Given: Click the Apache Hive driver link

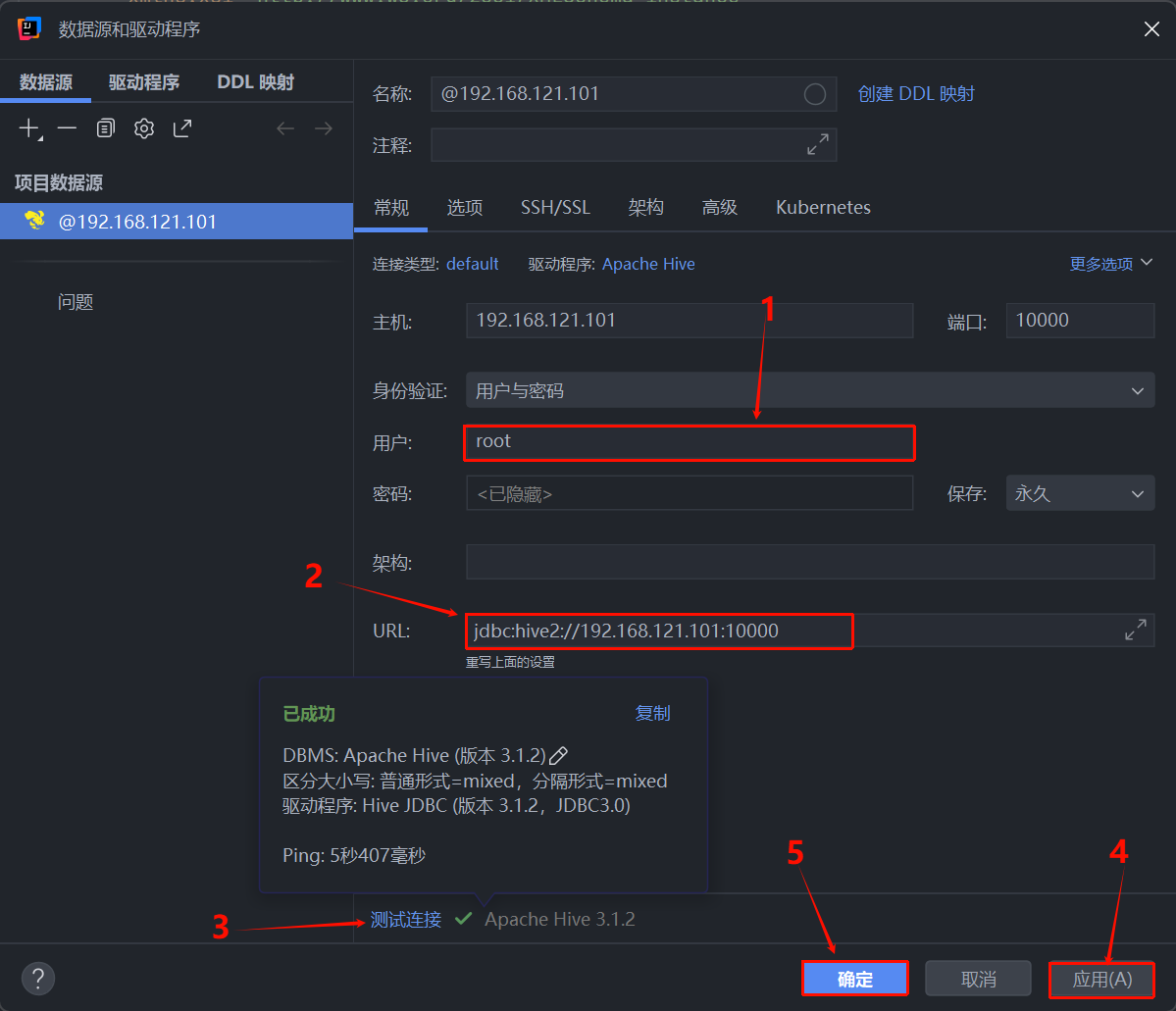Looking at the screenshot, I should tap(648, 264).
